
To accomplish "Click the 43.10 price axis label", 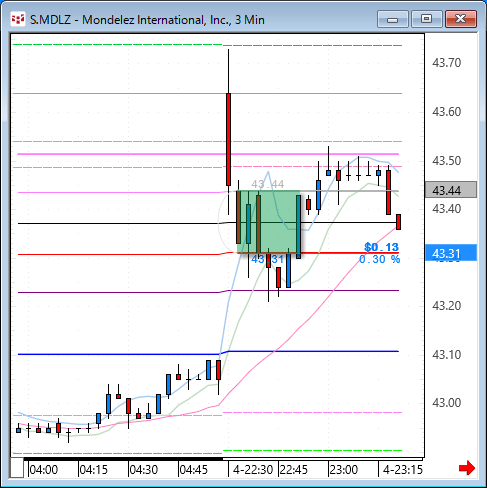I will (x=446, y=354).
